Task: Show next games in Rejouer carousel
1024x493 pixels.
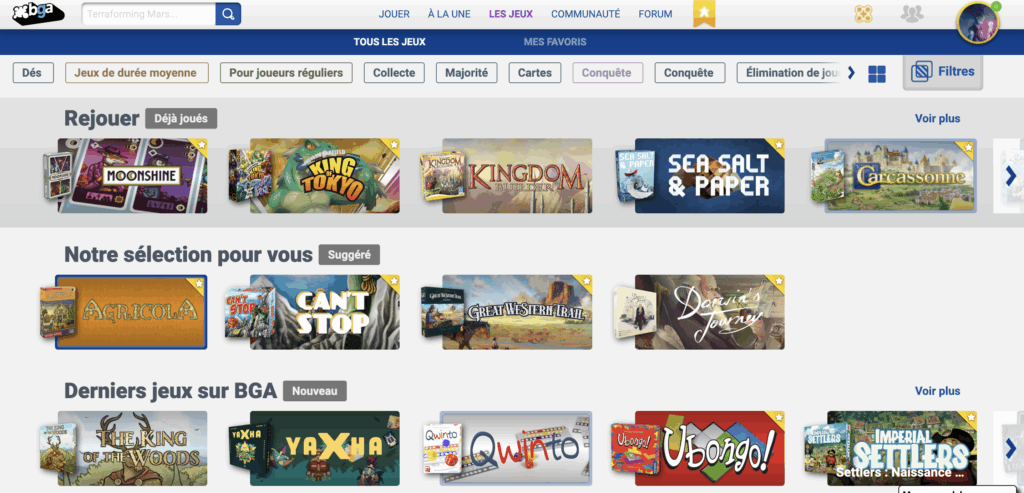Action: pos(1010,176)
